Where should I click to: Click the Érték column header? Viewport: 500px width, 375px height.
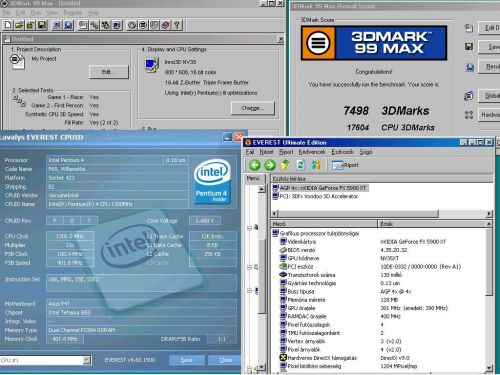[x=432, y=224]
